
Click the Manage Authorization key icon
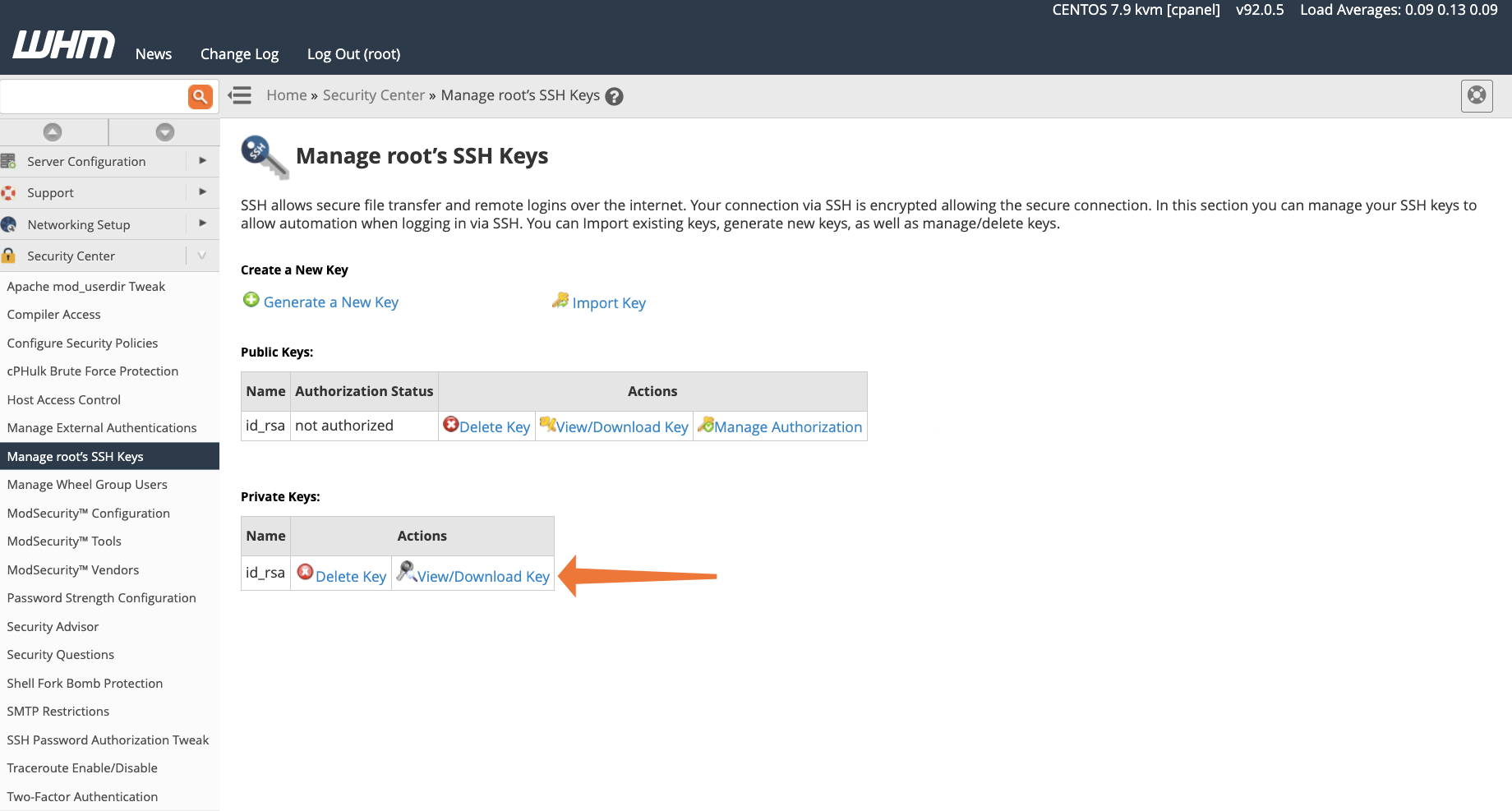click(x=707, y=425)
